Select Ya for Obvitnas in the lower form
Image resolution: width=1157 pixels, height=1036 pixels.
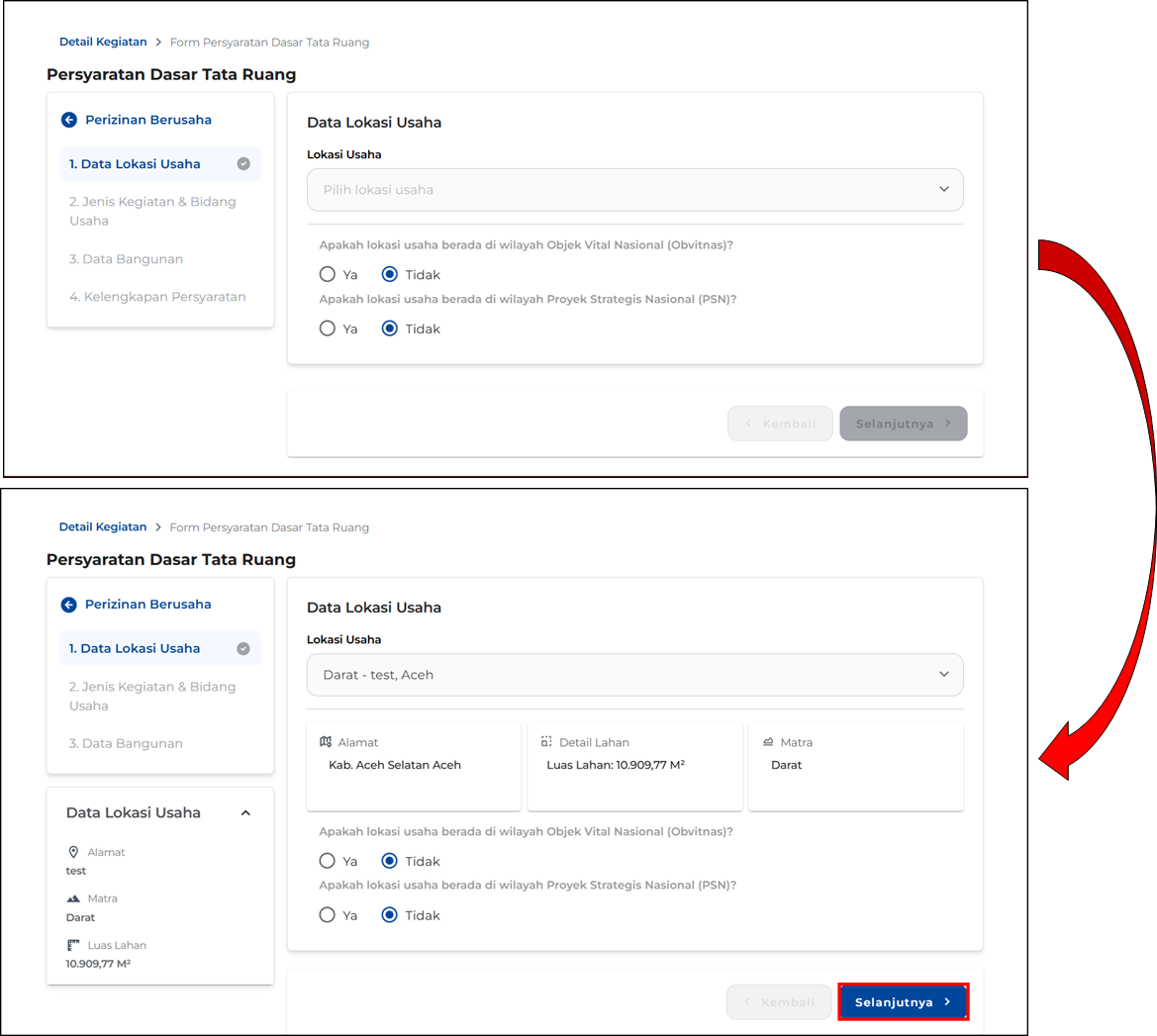coord(328,861)
